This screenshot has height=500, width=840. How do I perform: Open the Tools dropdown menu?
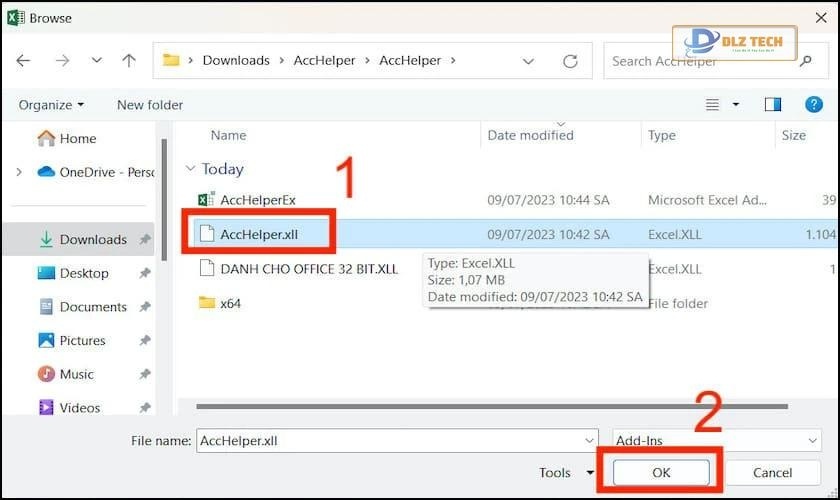pos(566,473)
